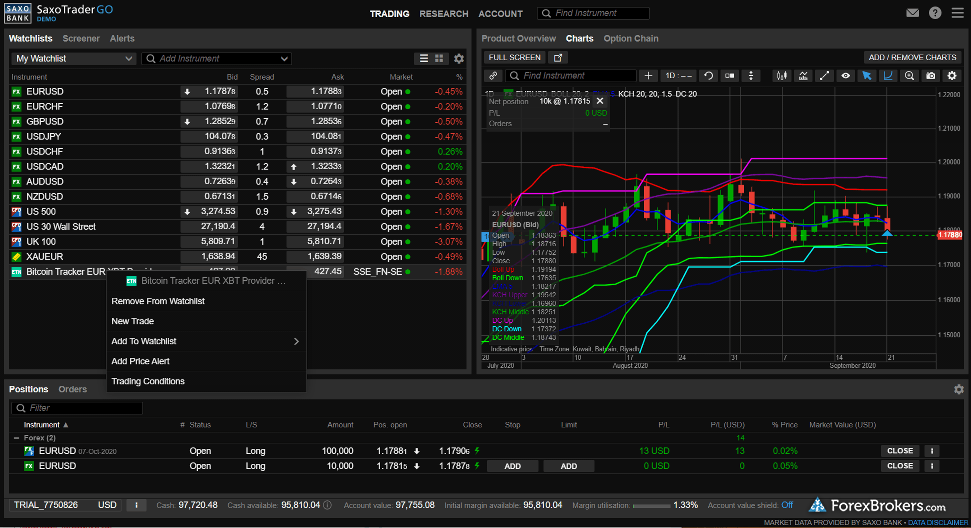Image resolution: width=971 pixels, height=528 pixels.
Task: Add a limit to 10,000 EURUSD position
Action: (568, 466)
